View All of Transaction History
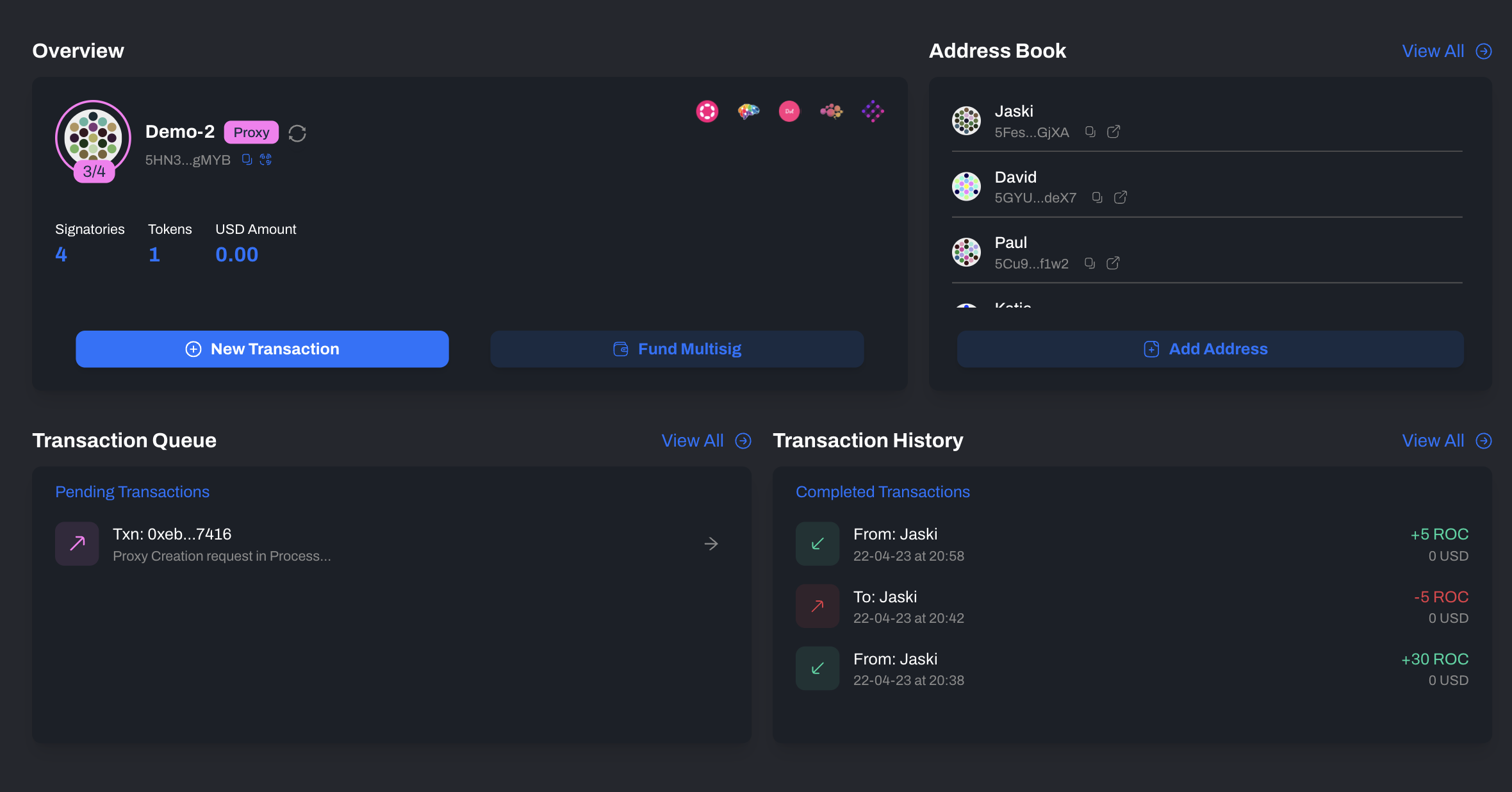The image size is (1512, 792). pos(1446,440)
